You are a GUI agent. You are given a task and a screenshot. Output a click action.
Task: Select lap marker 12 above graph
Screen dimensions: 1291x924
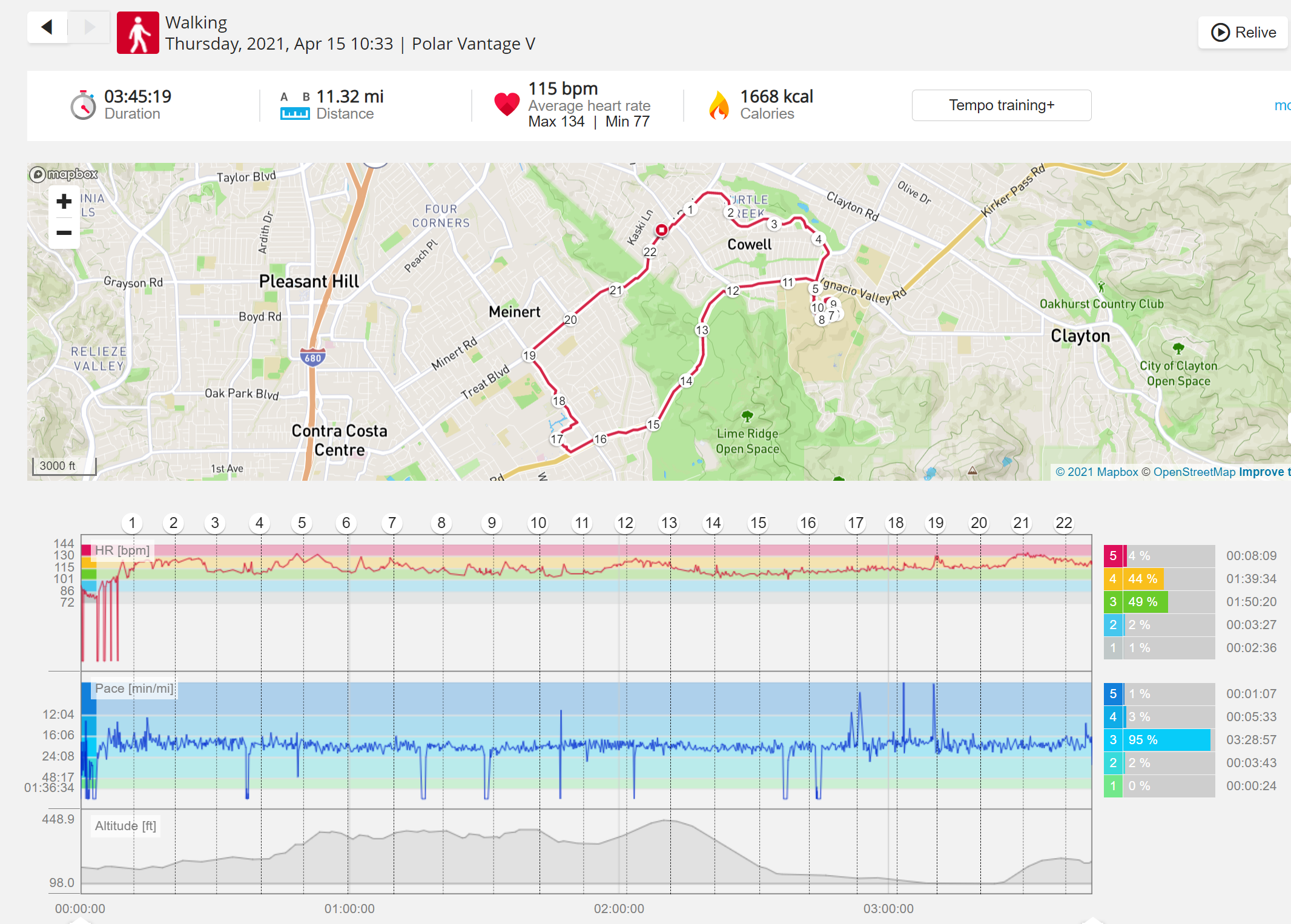click(x=625, y=523)
